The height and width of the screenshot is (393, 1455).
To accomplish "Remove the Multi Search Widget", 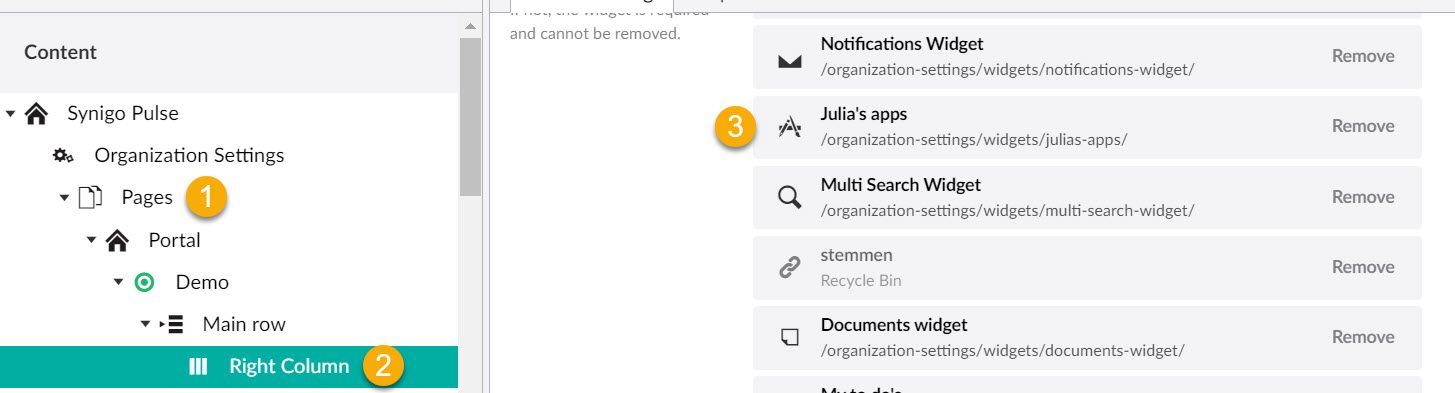I will (1363, 197).
